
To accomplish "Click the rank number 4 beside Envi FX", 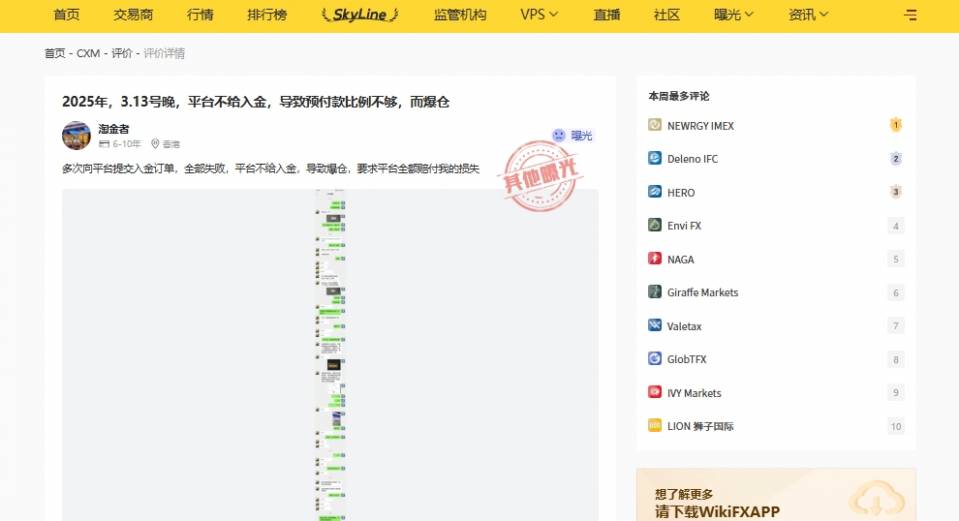I will coord(895,226).
